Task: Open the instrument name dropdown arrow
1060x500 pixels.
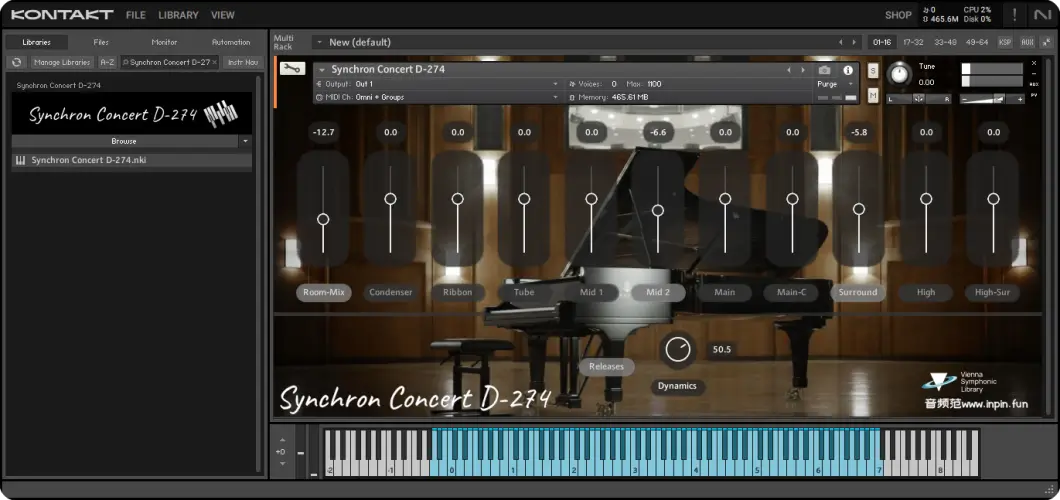Action: point(322,70)
